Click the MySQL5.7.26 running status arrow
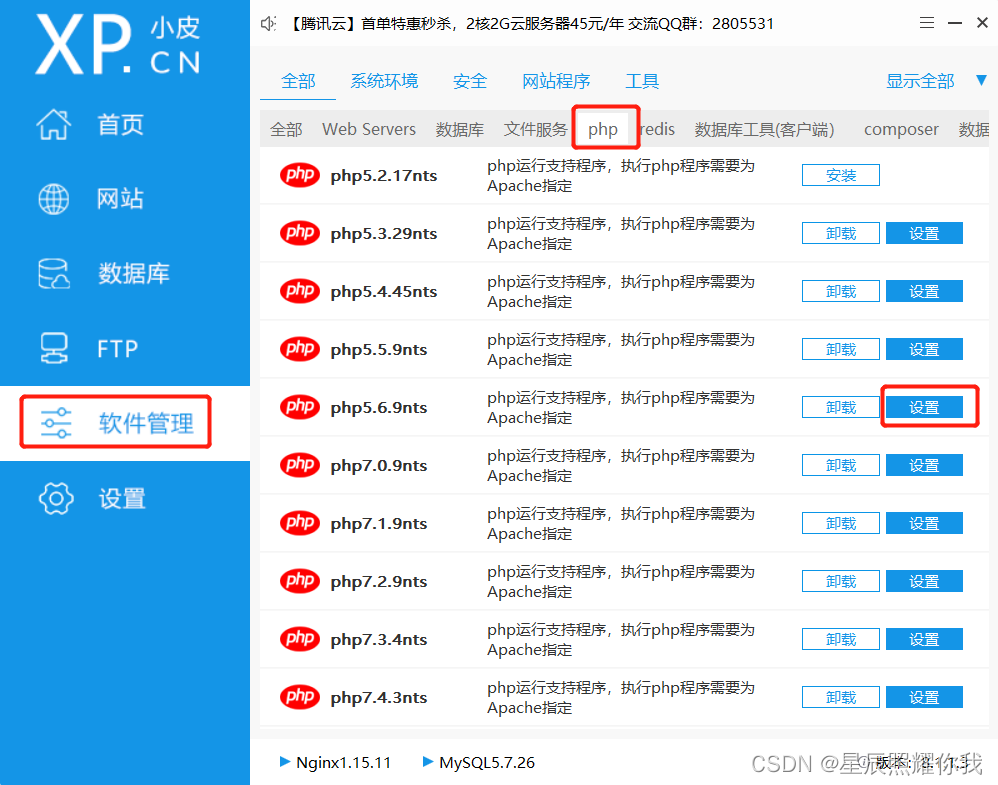Screen dimensions: 998x785 pos(428,761)
